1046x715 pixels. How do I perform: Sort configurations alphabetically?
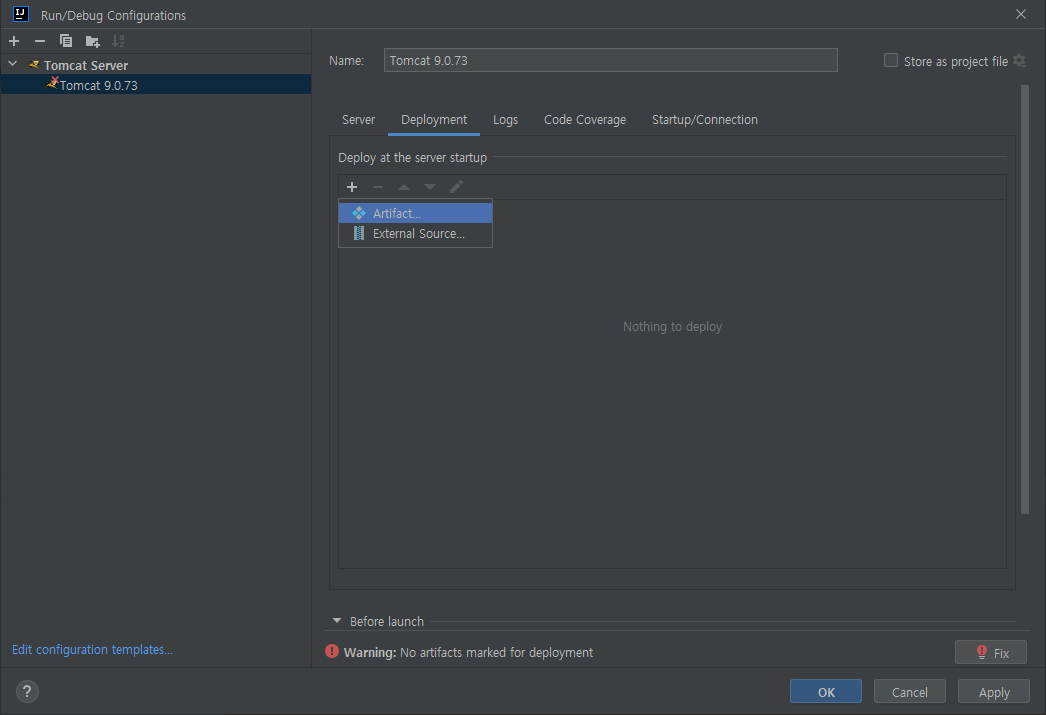point(118,41)
